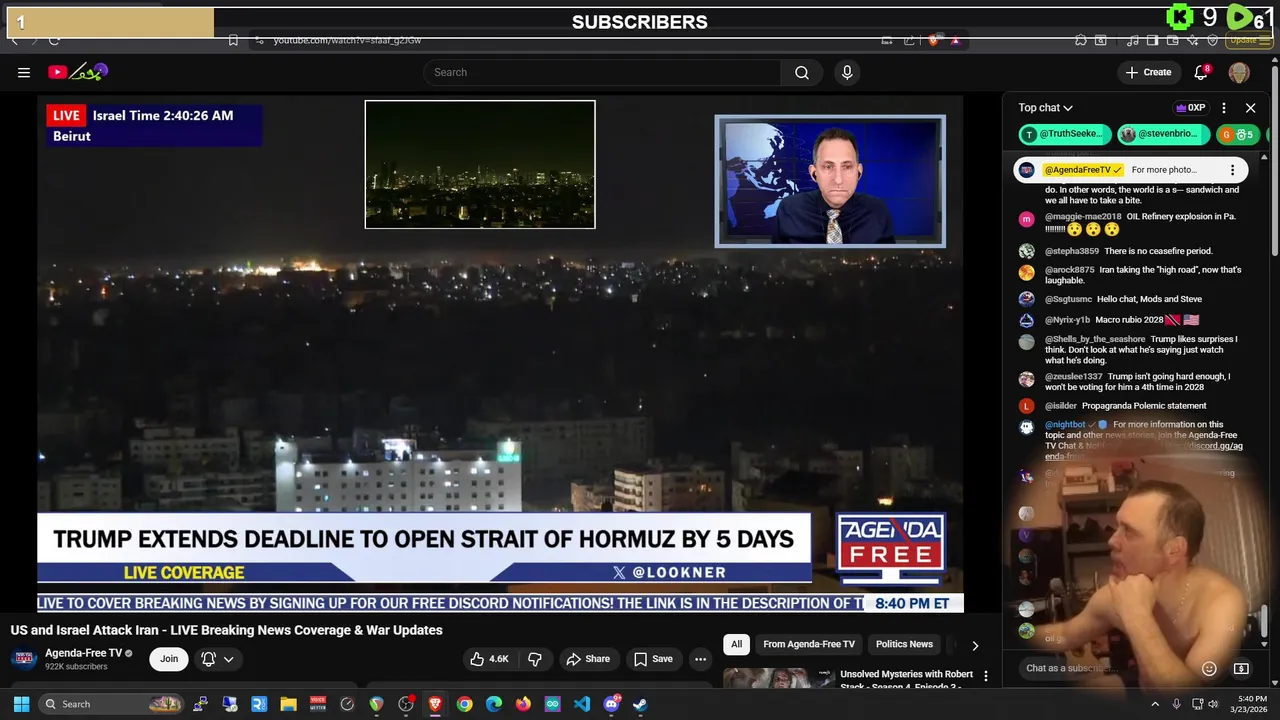
Task: Go to the YouTube home logo
Action: tap(78, 72)
